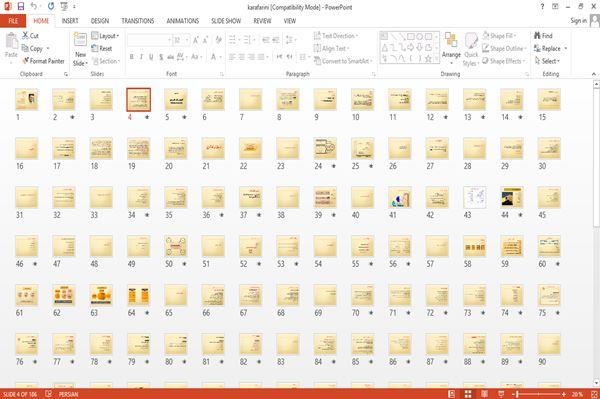Click the Cut scissors icon
Viewport: 600px width, 399px height.
pos(25,36)
